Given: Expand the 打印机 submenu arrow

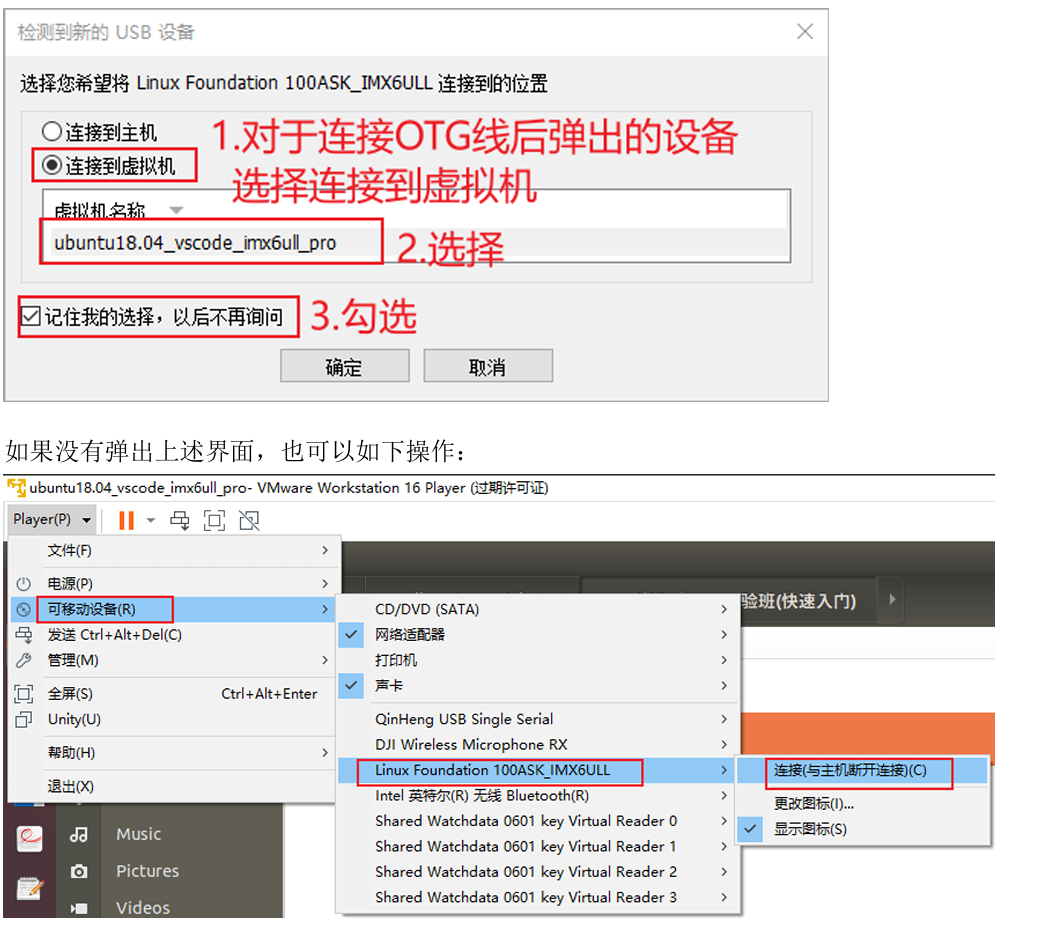Looking at the screenshot, I should (x=724, y=660).
